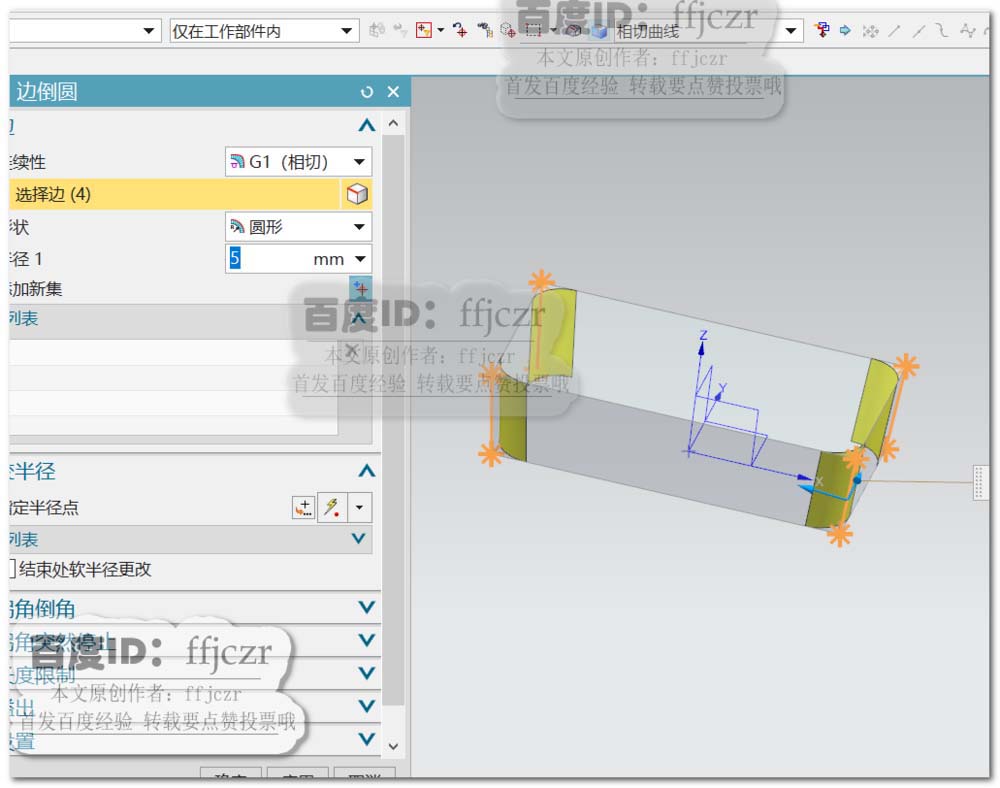1000x788 pixels.
Task: Click the blue right arrow toolbar icon
Action: (846, 30)
